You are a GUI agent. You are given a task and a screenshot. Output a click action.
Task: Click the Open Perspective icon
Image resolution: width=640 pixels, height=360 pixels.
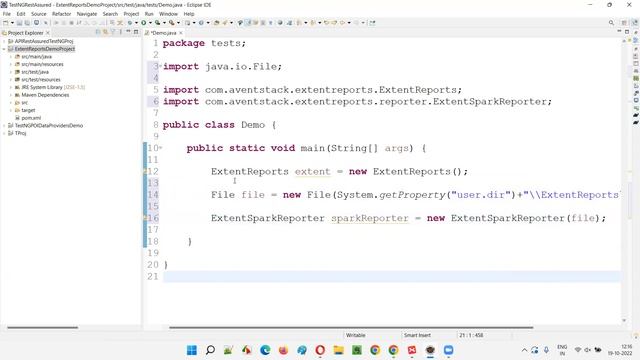coord(624,23)
